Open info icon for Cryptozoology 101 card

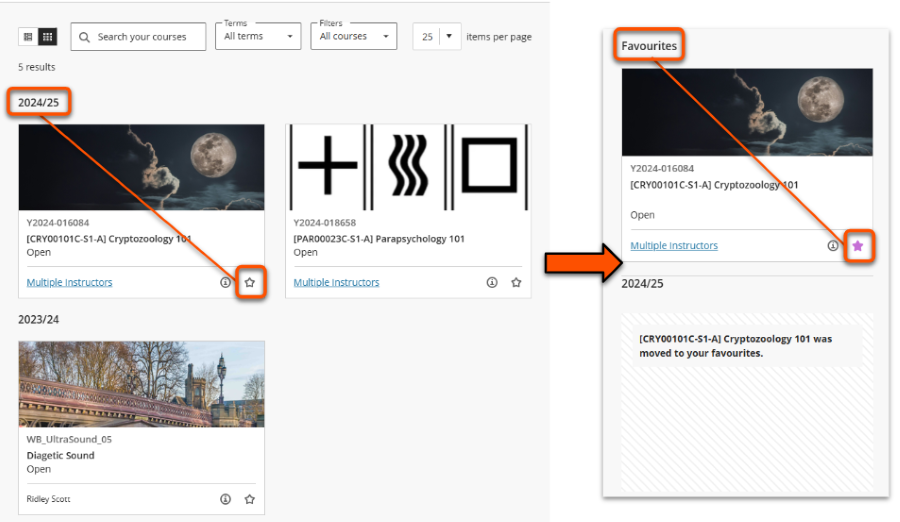225,283
